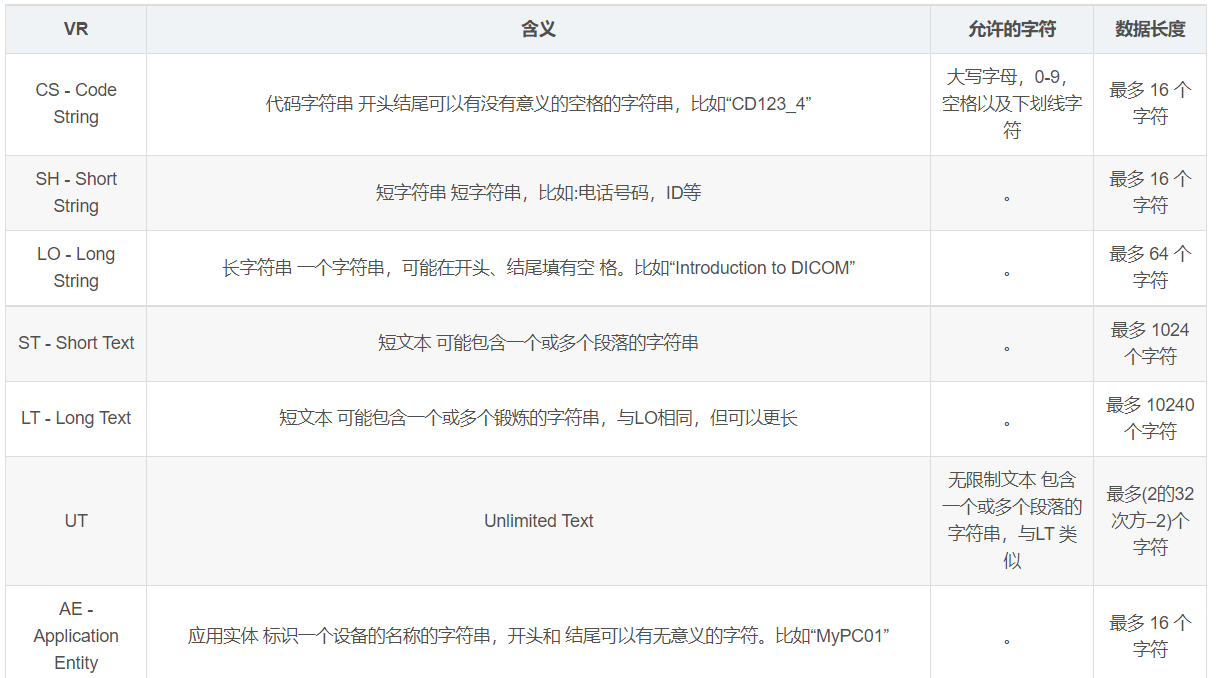Click the 含义 column header

pos(539,29)
